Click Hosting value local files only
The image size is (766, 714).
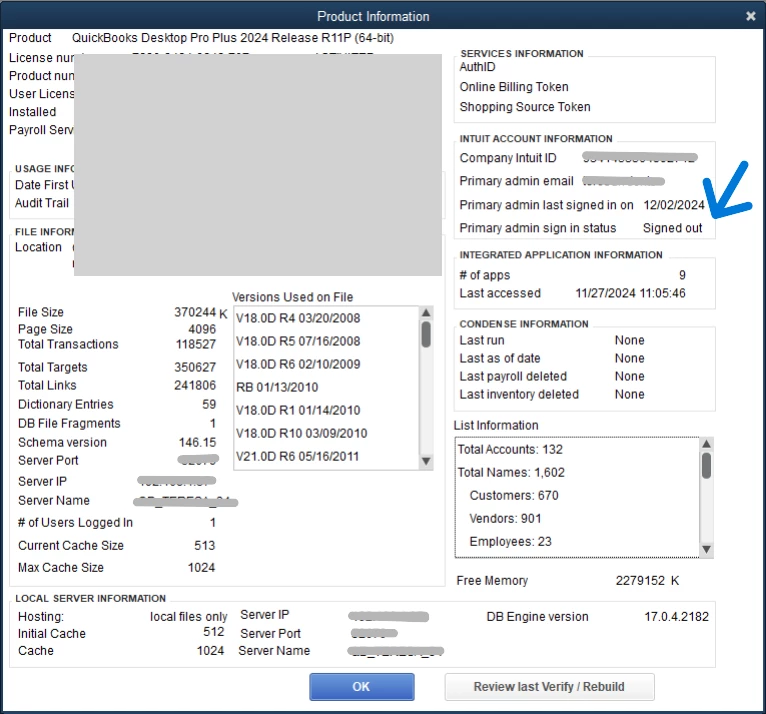[189, 616]
